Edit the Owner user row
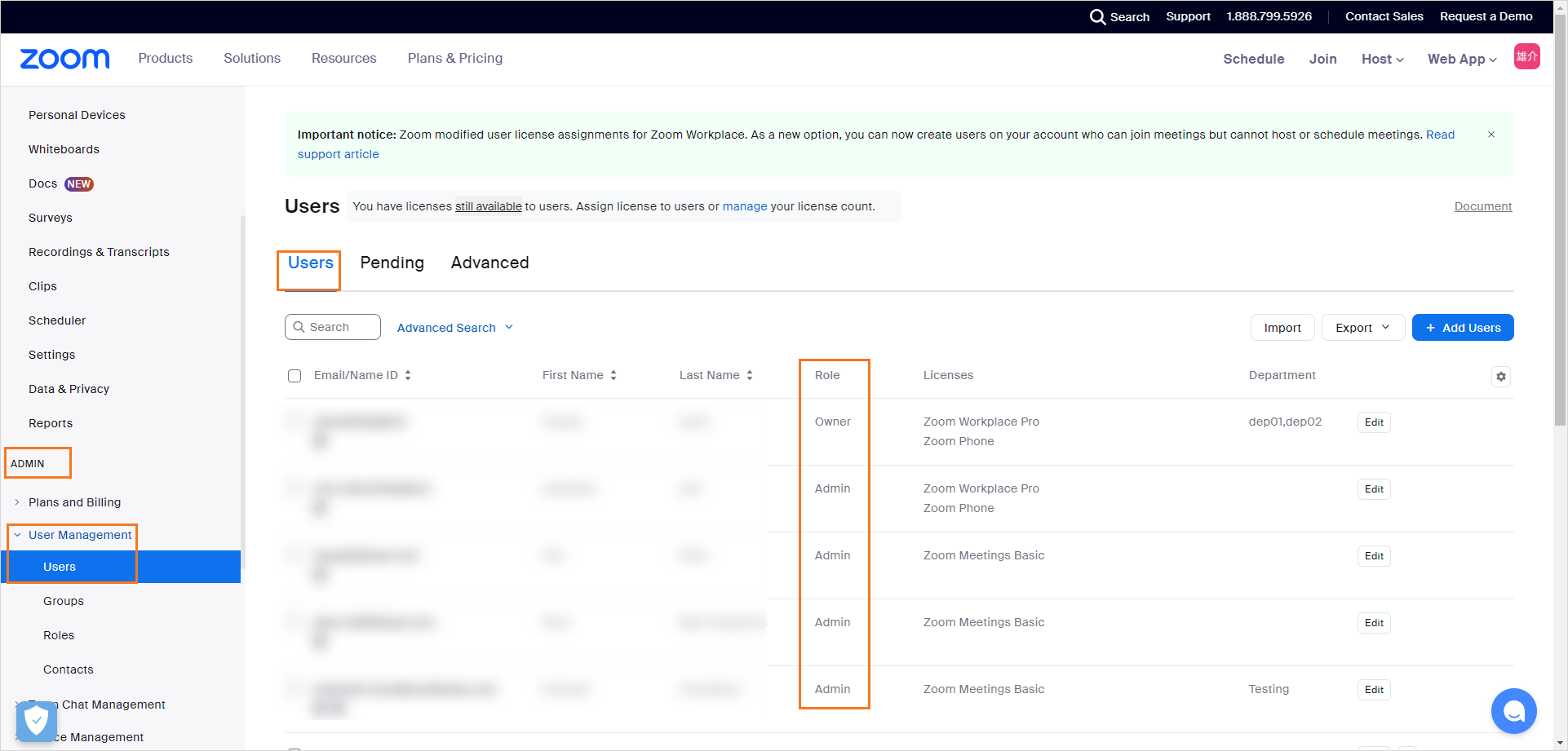This screenshot has width=1568, height=751. (1374, 422)
